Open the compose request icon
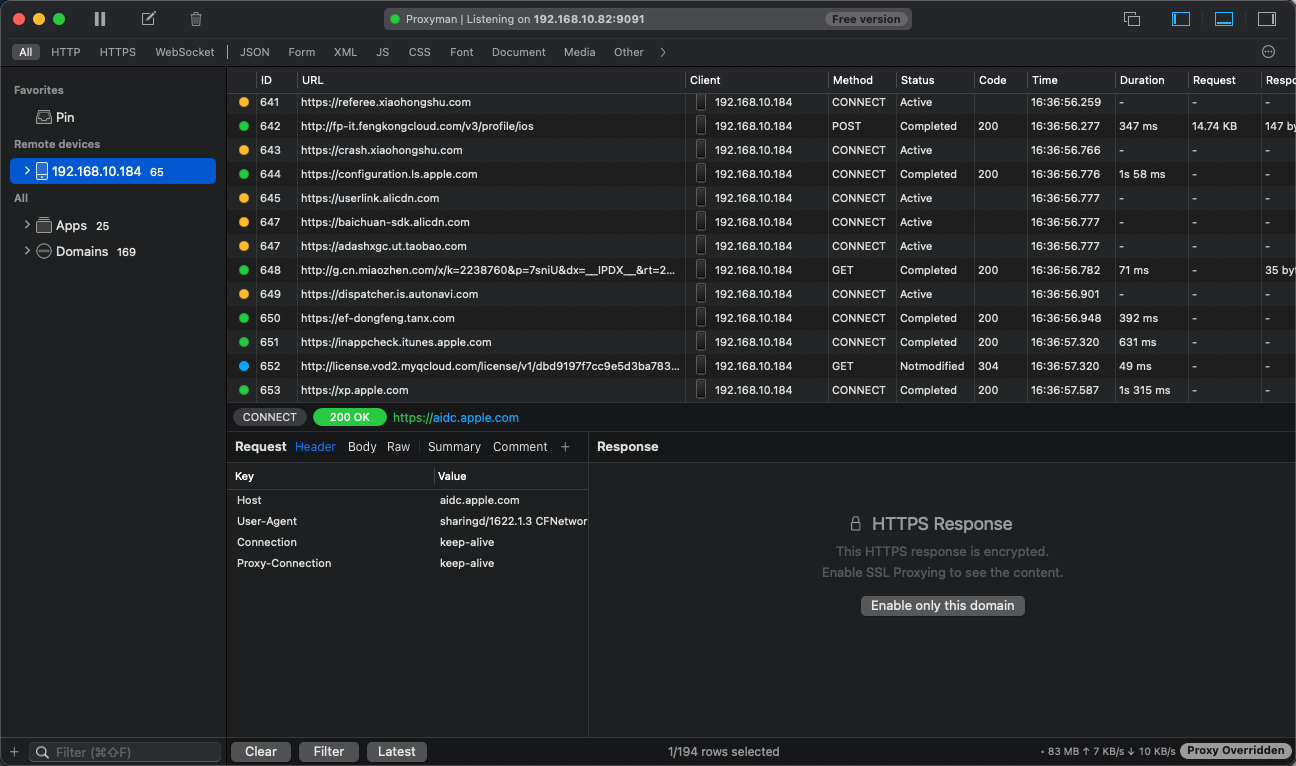This screenshot has width=1296, height=766. pos(148,19)
